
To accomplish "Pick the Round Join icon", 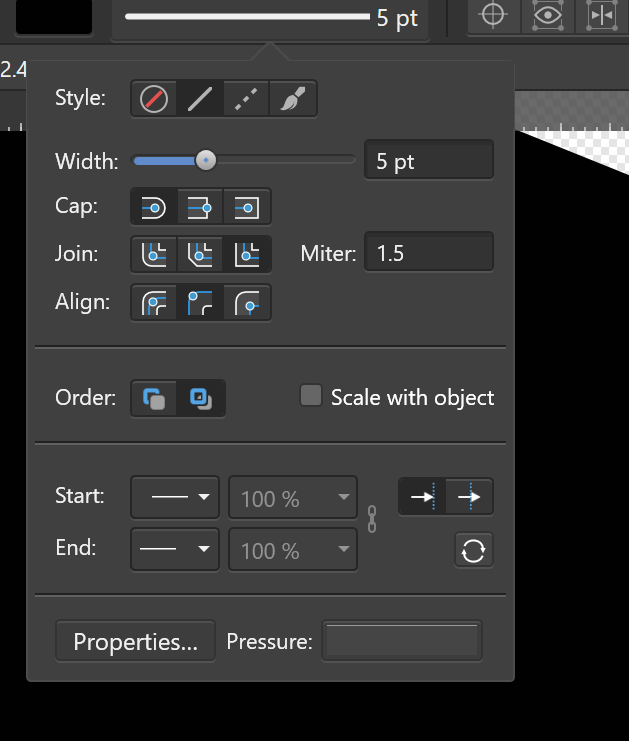I will tap(154, 255).
